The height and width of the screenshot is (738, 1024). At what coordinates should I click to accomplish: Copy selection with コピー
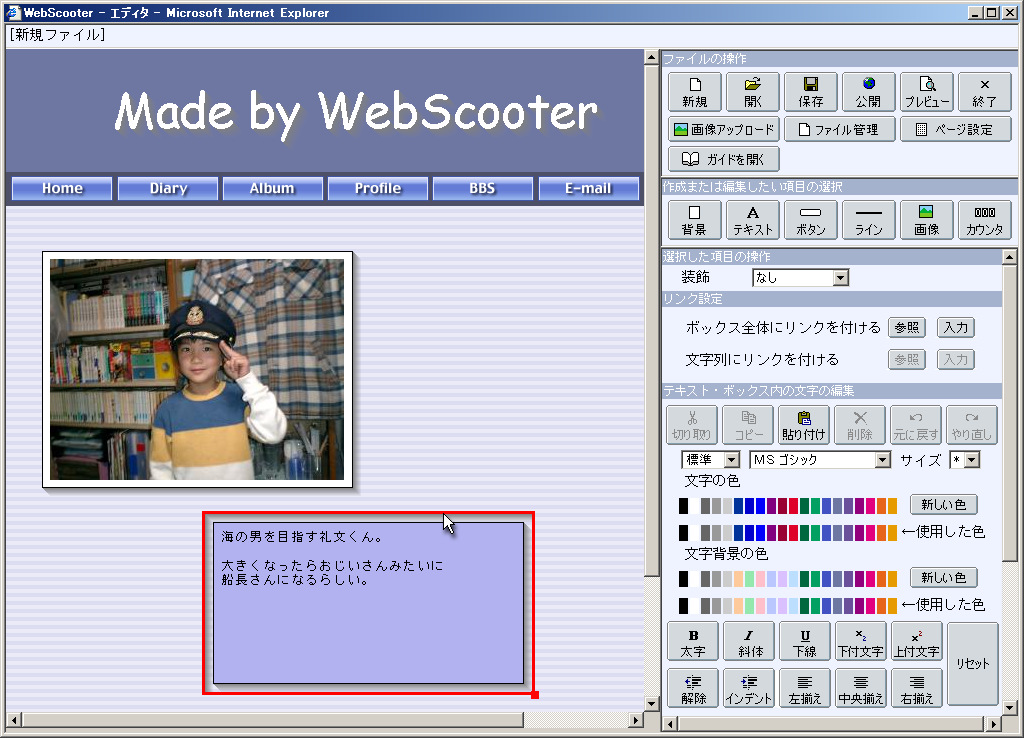[748, 425]
